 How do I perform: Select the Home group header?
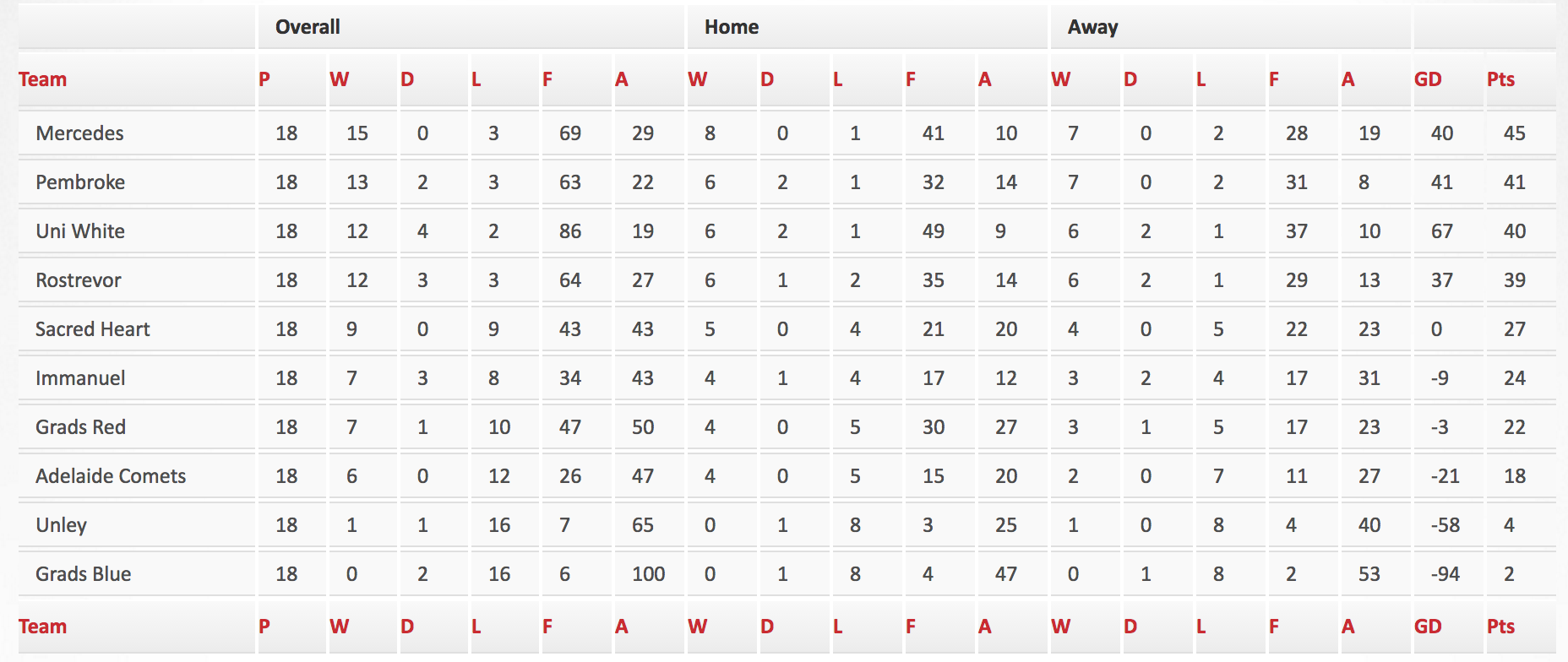click(x=732, y=27)
